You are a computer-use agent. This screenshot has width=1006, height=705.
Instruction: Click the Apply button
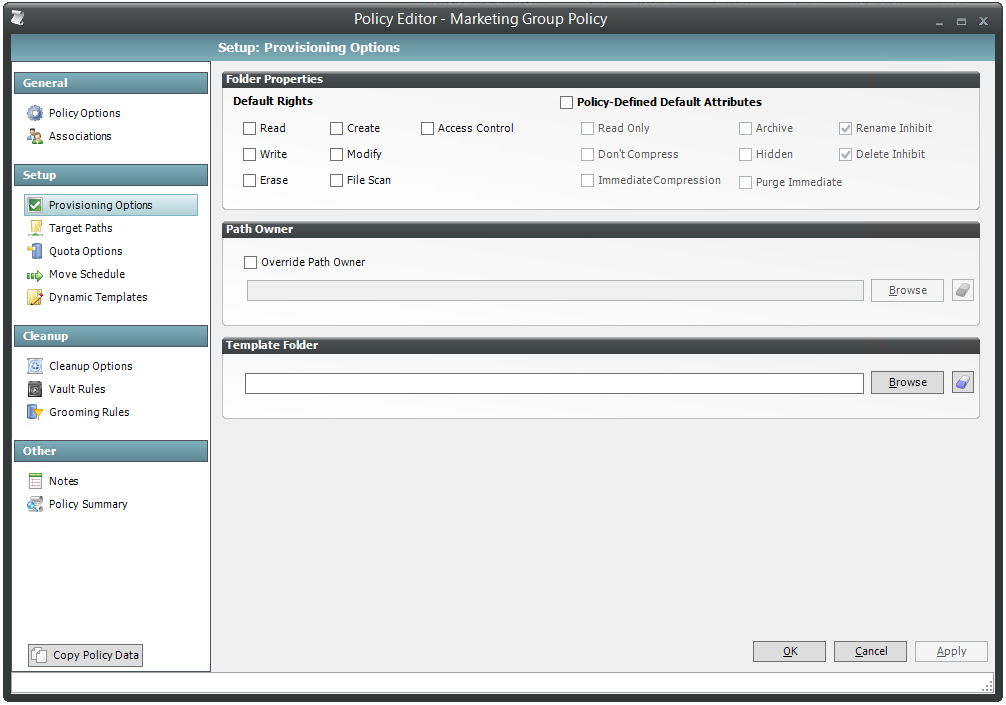tap(951, 651)
